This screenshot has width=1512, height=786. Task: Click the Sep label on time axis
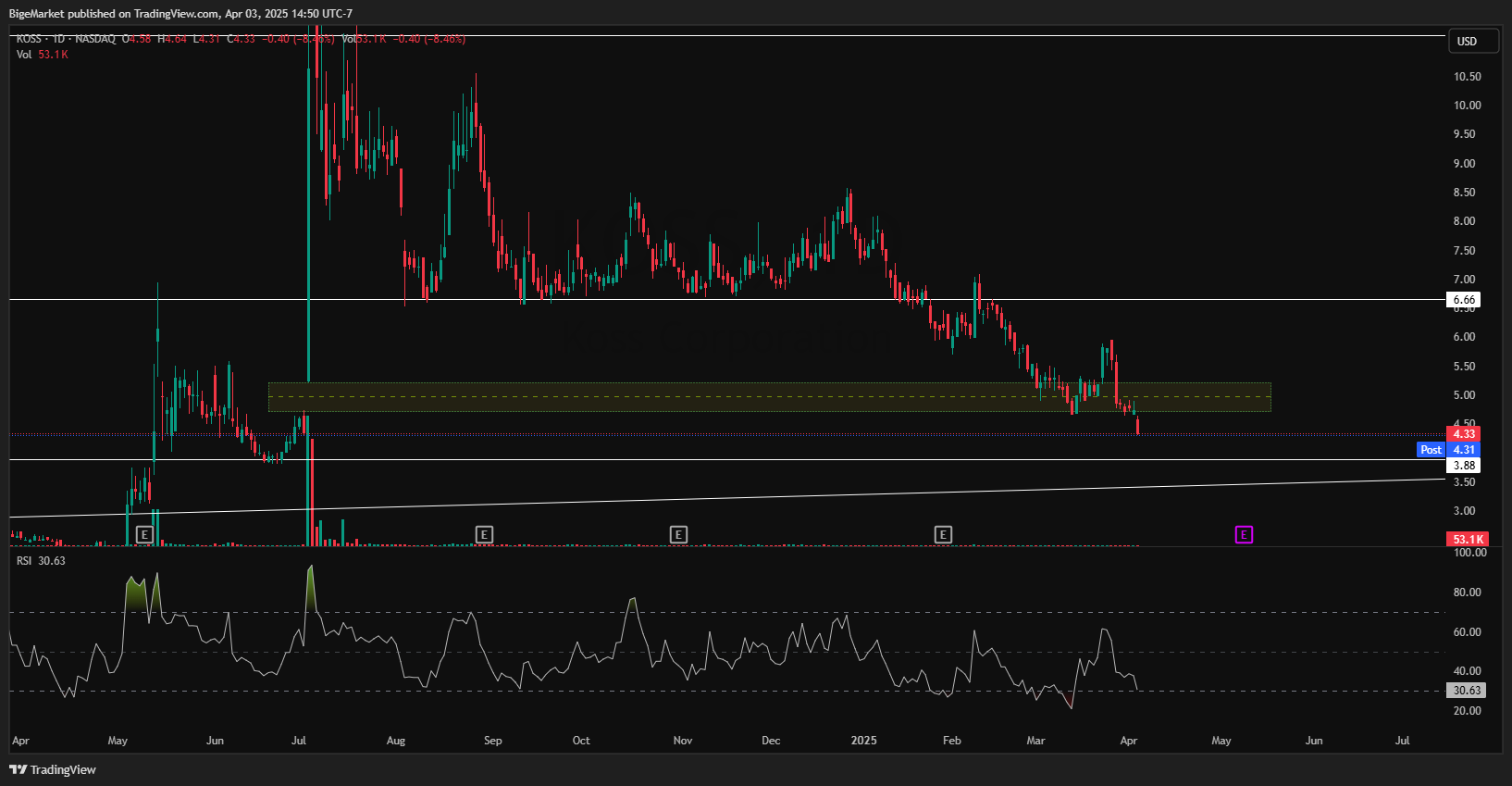(x=492, y=741)
